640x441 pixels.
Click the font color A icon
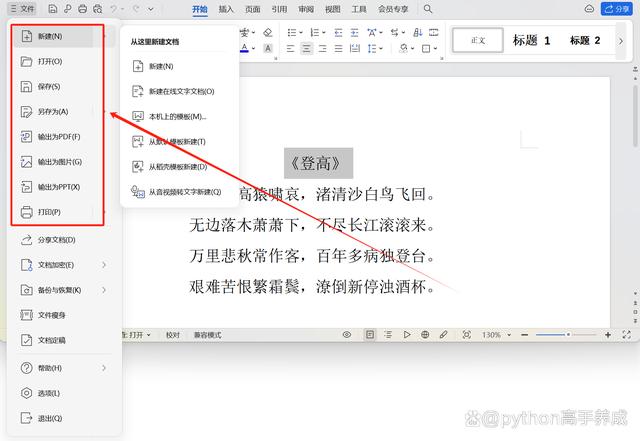244,48
